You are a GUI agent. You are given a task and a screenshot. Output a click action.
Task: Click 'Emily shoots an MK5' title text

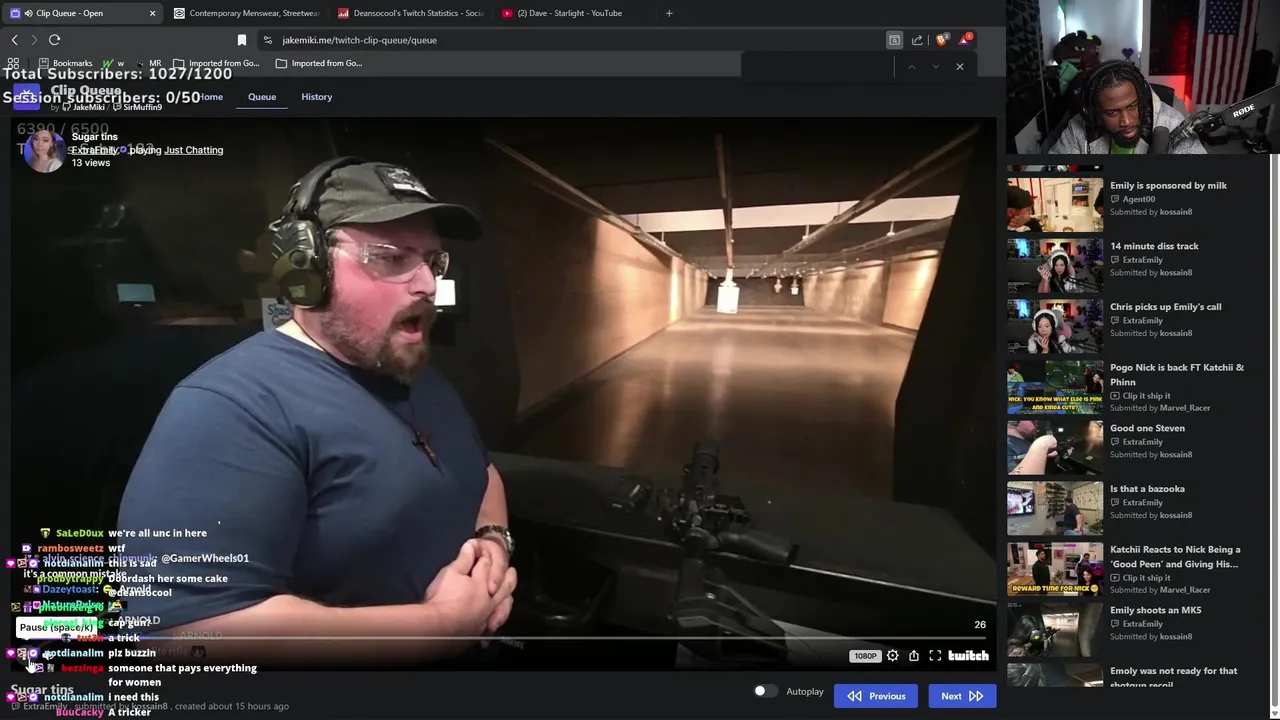click(x=1156, y=610)
